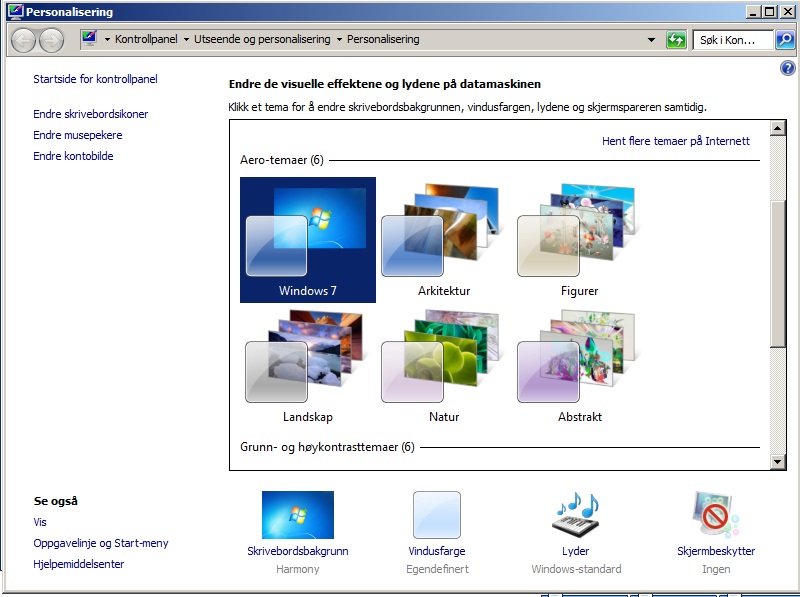
Task: Click the Windows-standard sound scheme text
Action: coord(576,569)
